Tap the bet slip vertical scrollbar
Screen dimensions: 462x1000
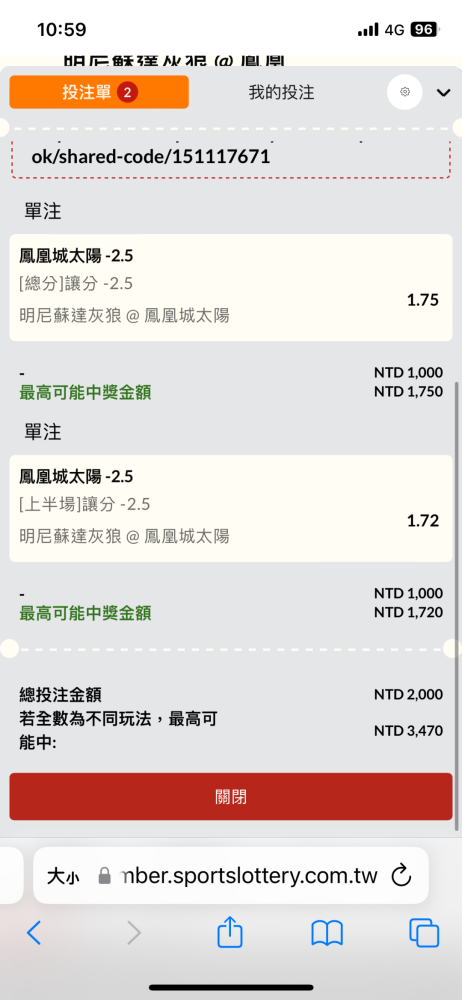(x=457, y=606)
